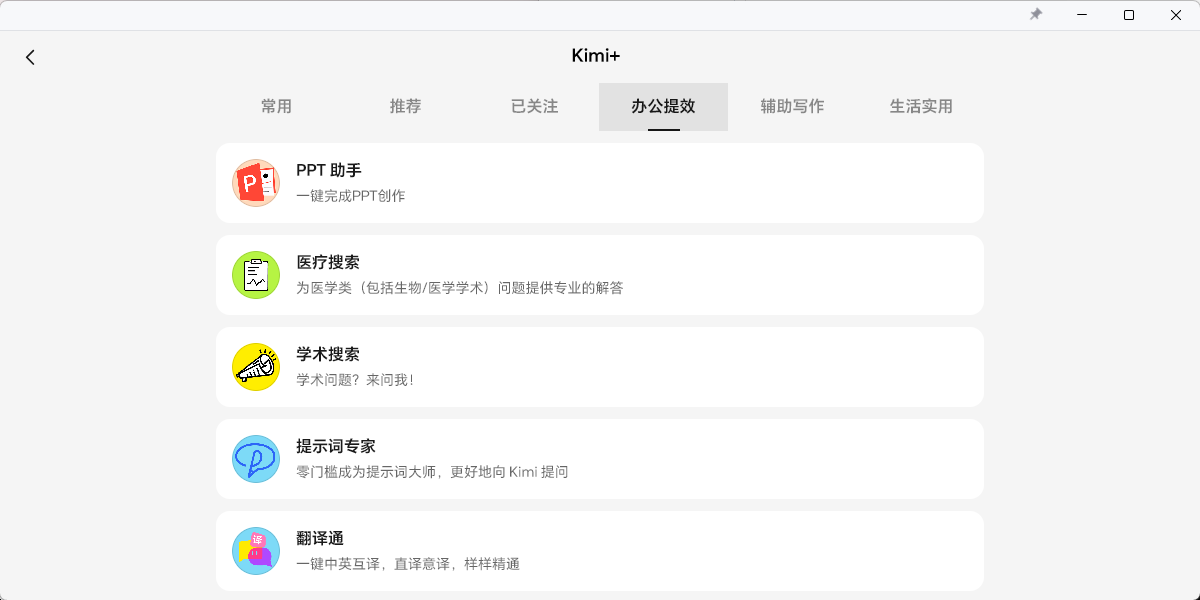Viewport: 1200px width, 600px height.
Task: Select the 已关注 tab
Action: click(x=534, y=107)
